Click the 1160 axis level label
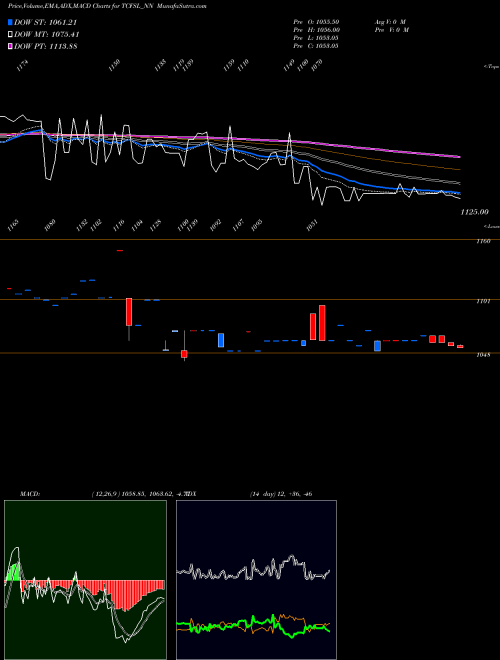Screen dimensions: 500x660 [484, 241]
